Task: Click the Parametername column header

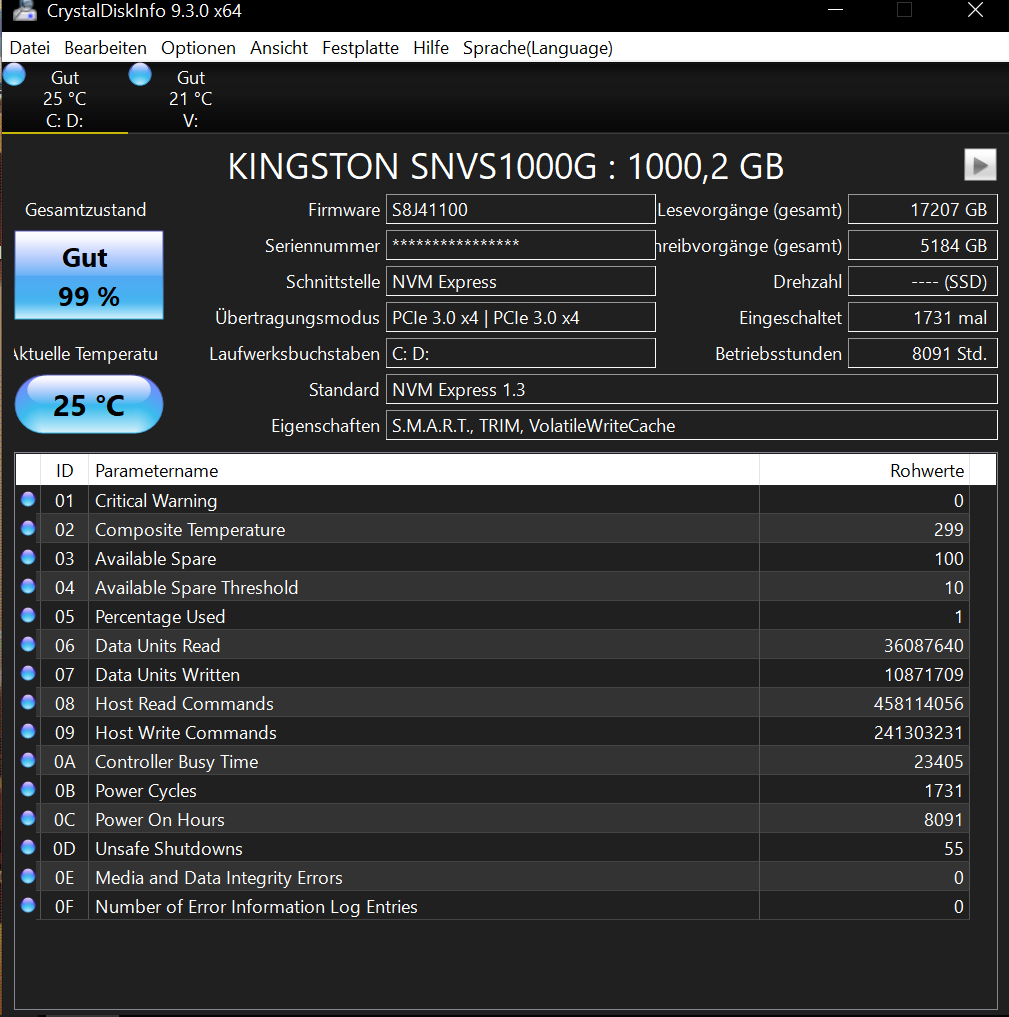Action: pos(423,470)
